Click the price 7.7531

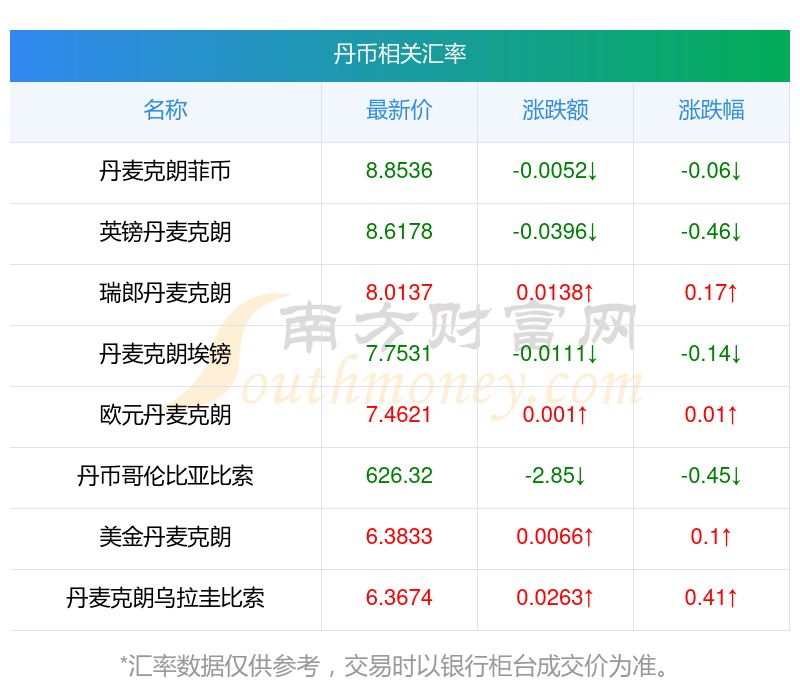click(399, 354)
